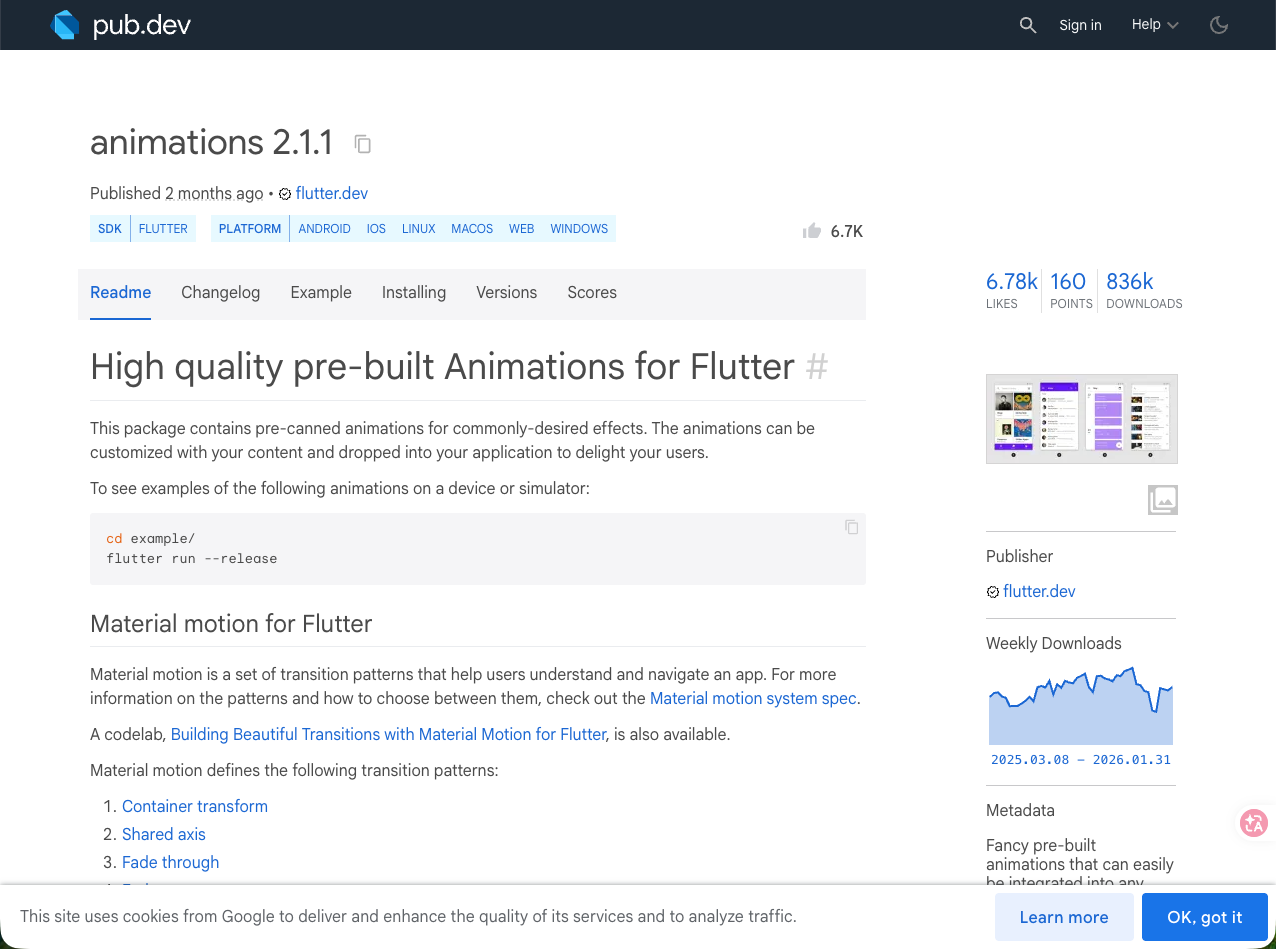Click the SDK tag label
1276x949 pixels.
tap(110, 229)
